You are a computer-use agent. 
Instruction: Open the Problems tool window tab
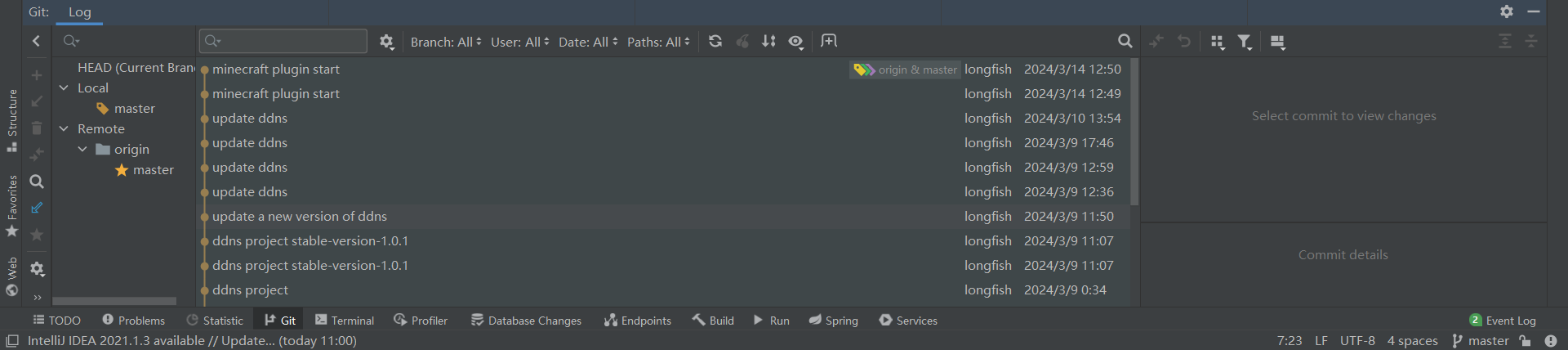click(133, 321)
